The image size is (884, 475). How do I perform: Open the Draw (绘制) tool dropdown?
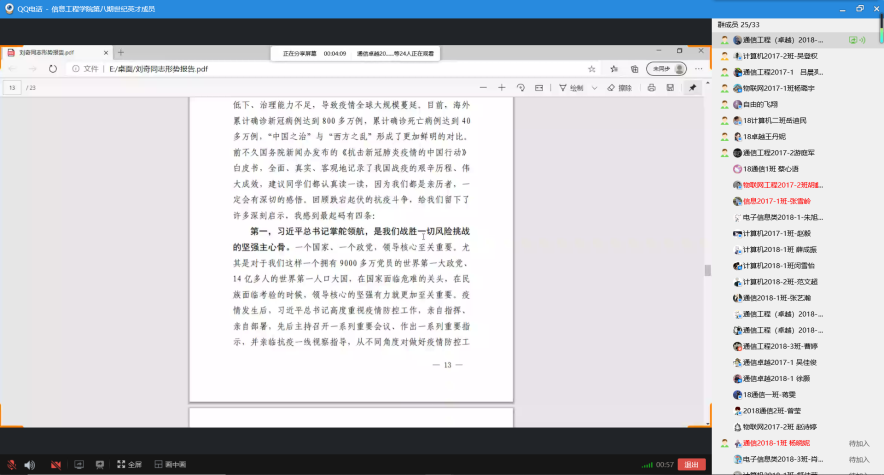point(596,88)
